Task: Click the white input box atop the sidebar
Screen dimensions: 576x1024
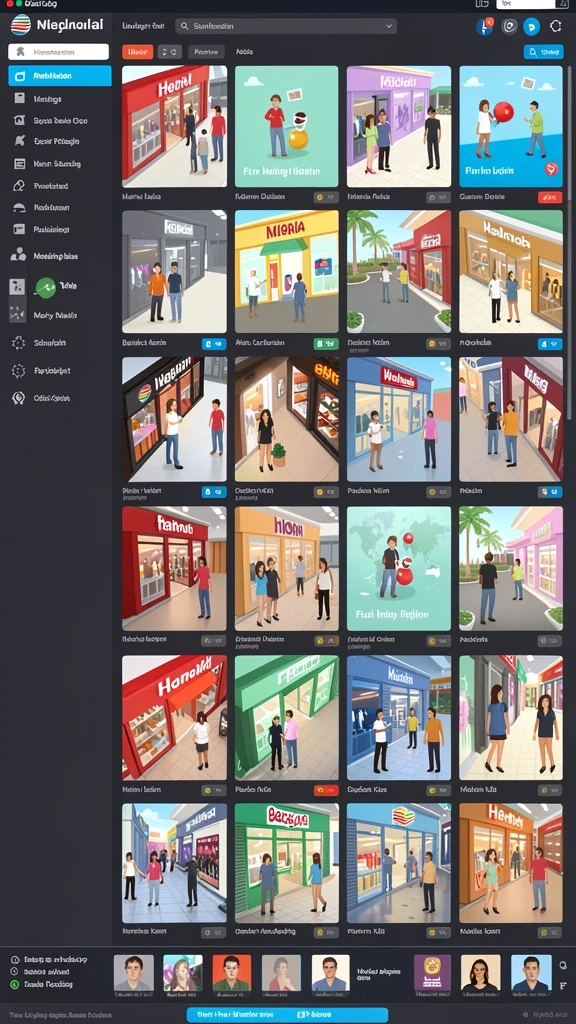Action: (59, 52)
